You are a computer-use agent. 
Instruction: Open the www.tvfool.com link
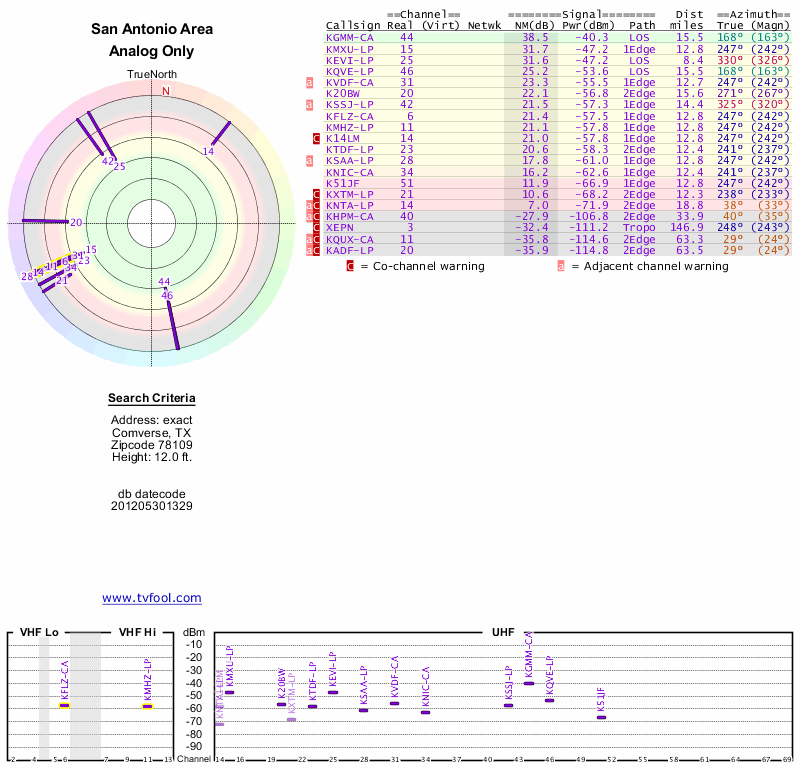pyautogui.click(x=152, y=598)
